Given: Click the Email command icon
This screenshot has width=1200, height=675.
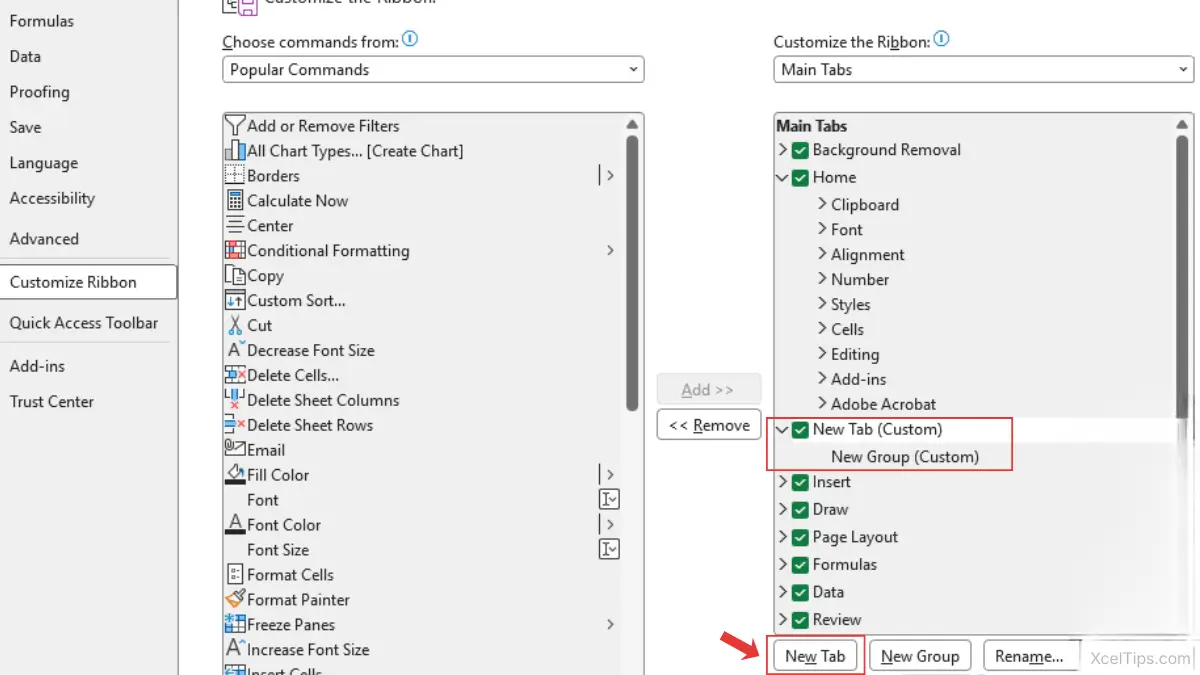Looking at the screenshot, I should pyautogui.click(x=235, y=450).
